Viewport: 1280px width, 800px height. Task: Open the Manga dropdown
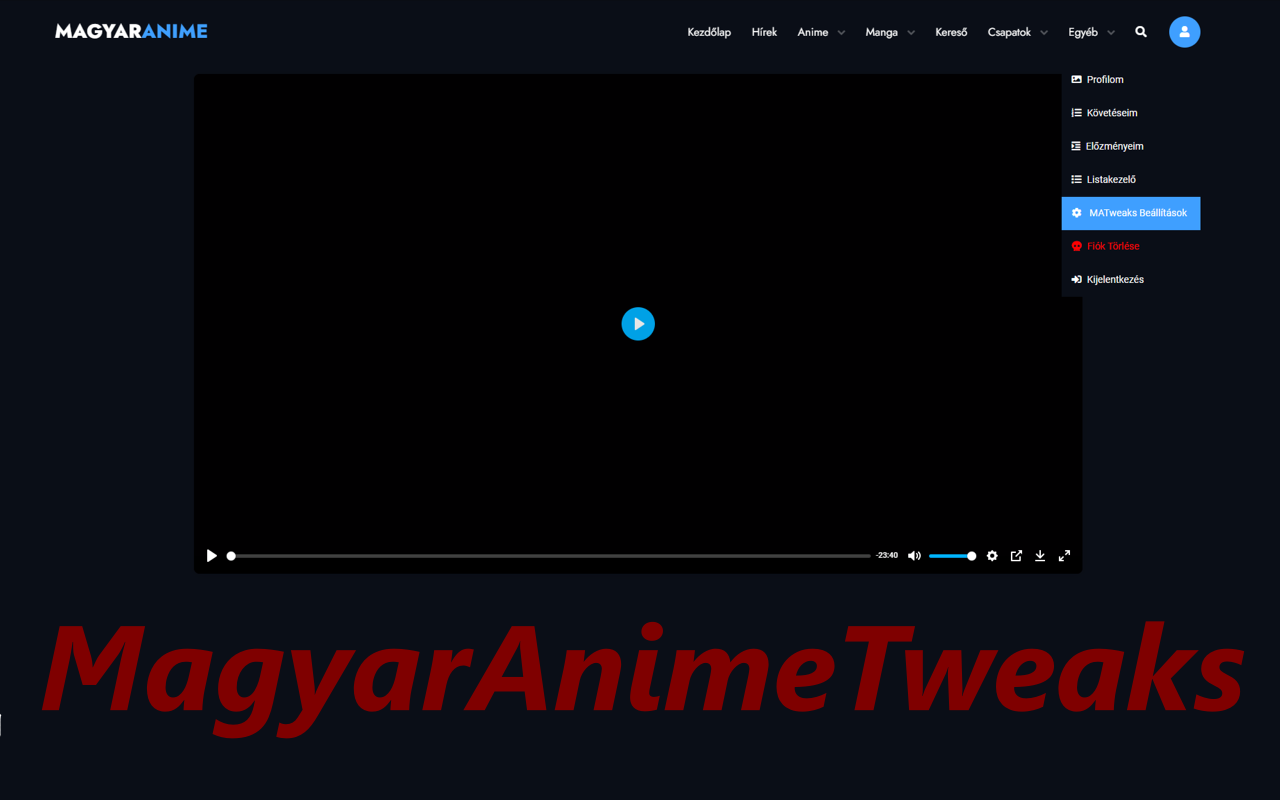click(x=889, y=31)
